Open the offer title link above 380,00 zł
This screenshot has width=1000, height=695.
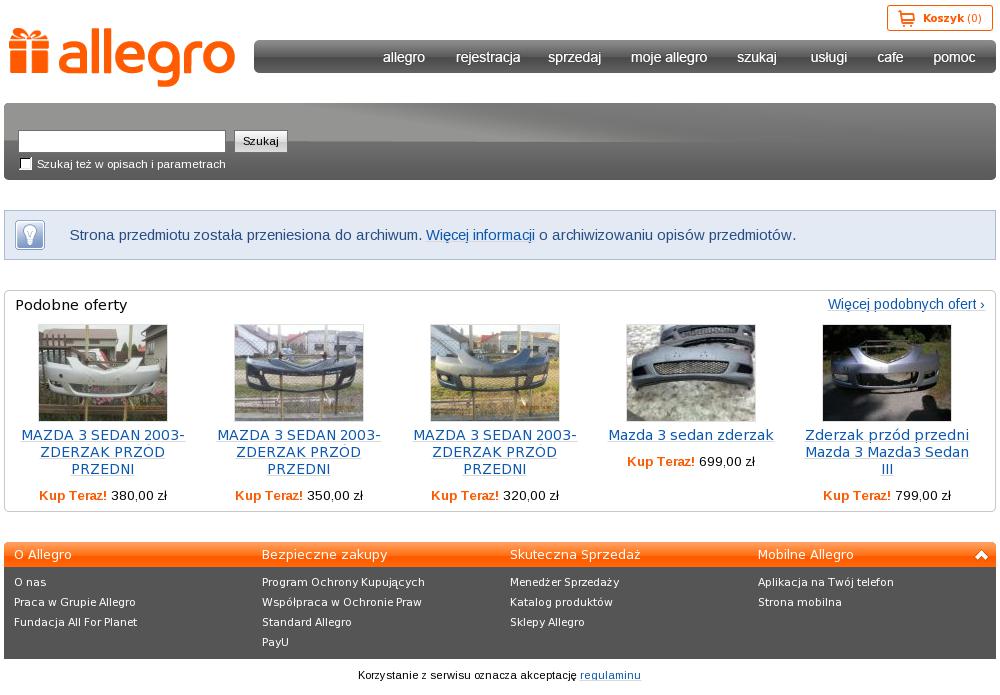[103, 452]
